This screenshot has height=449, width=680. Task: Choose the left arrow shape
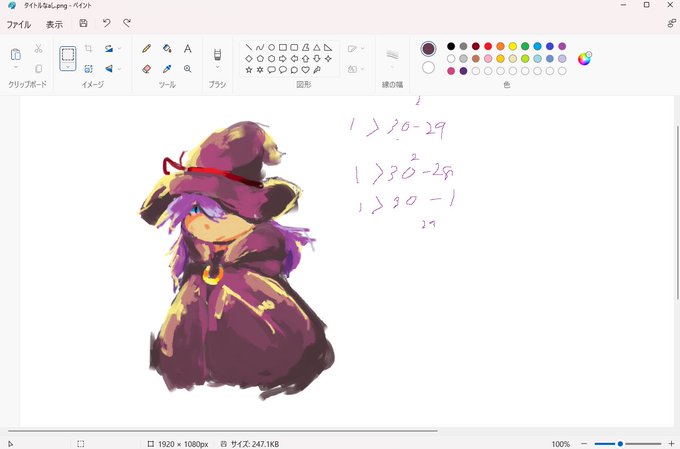coord(294,59)
